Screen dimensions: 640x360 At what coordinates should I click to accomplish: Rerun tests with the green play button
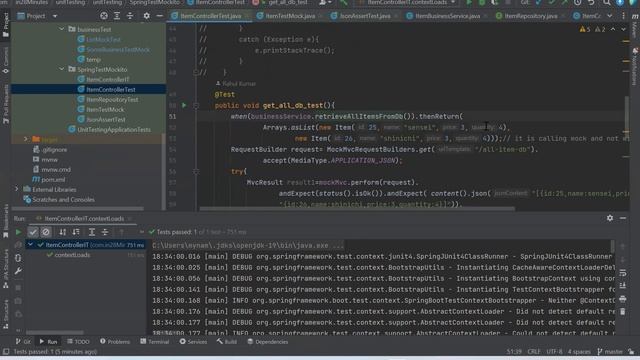18,232
